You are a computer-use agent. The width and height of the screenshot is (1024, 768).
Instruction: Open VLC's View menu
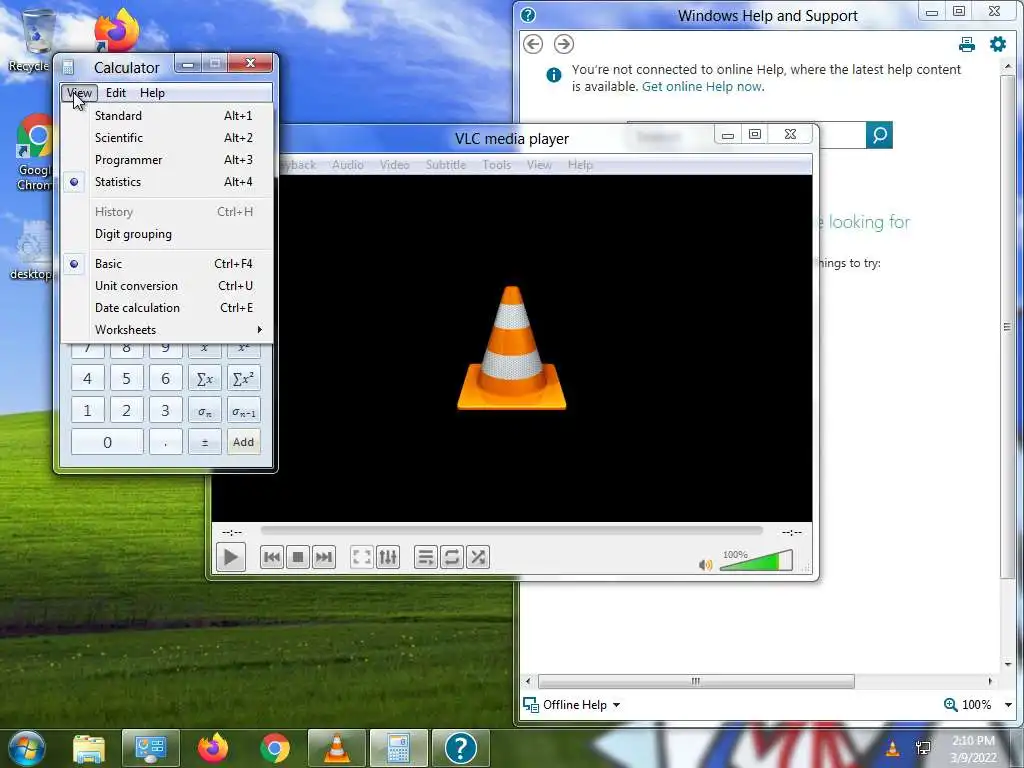tap(539, 165)
